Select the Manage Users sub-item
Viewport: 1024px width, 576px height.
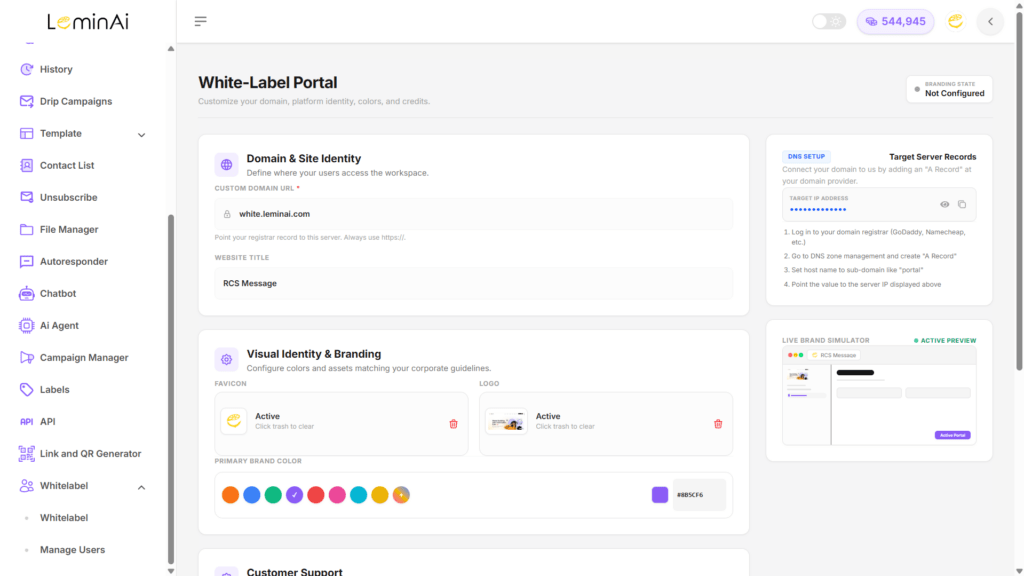click(x=72, y=550)
